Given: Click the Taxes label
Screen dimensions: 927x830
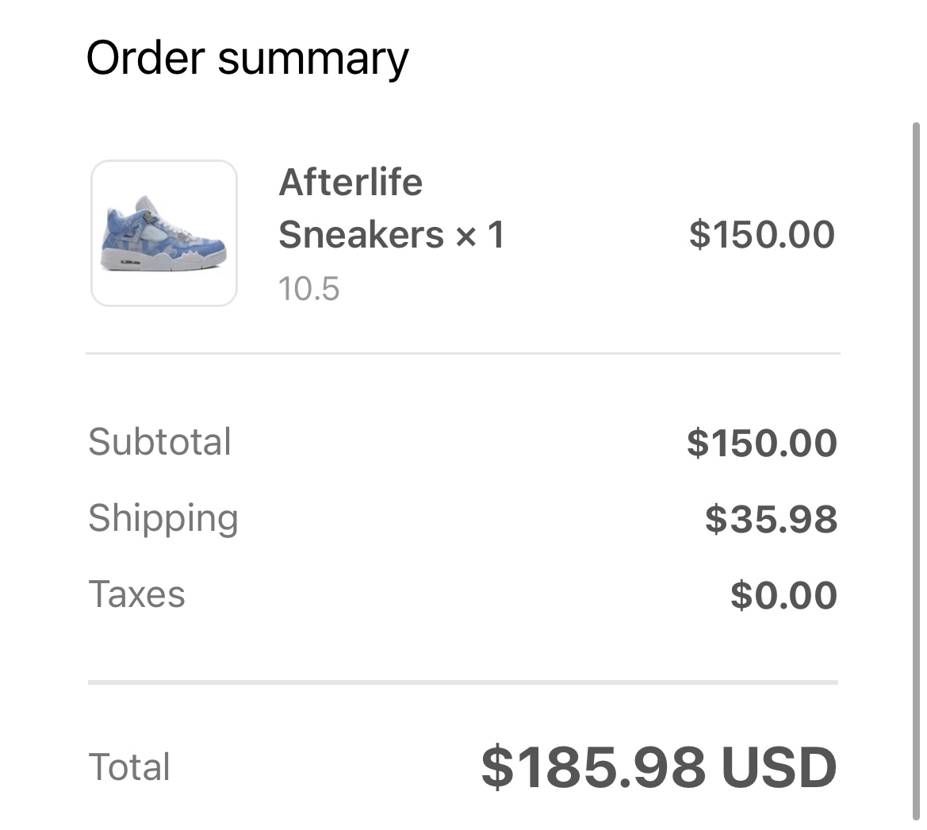Looking at the screenshot, I should (x=137, y=594).
